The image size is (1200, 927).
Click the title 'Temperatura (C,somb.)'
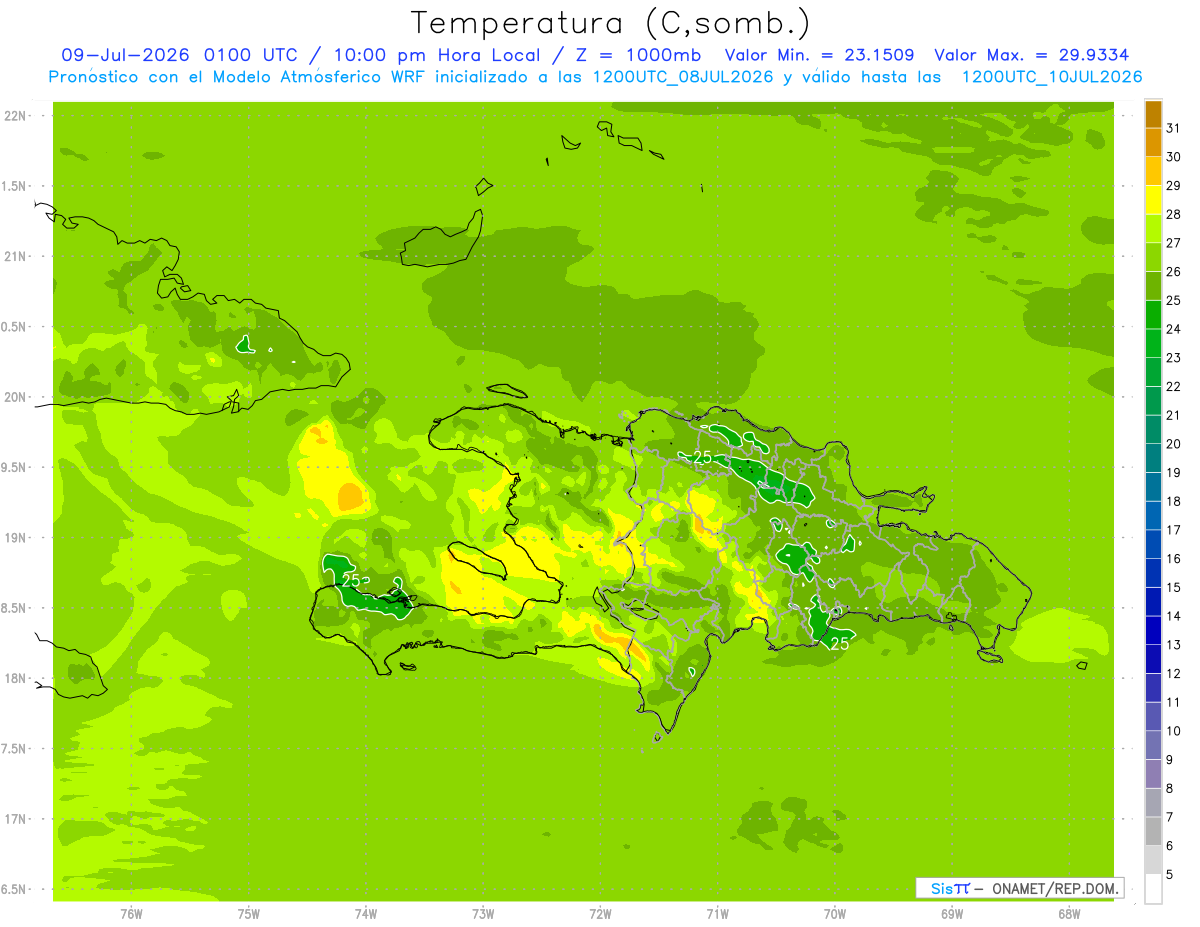point(611,23)
